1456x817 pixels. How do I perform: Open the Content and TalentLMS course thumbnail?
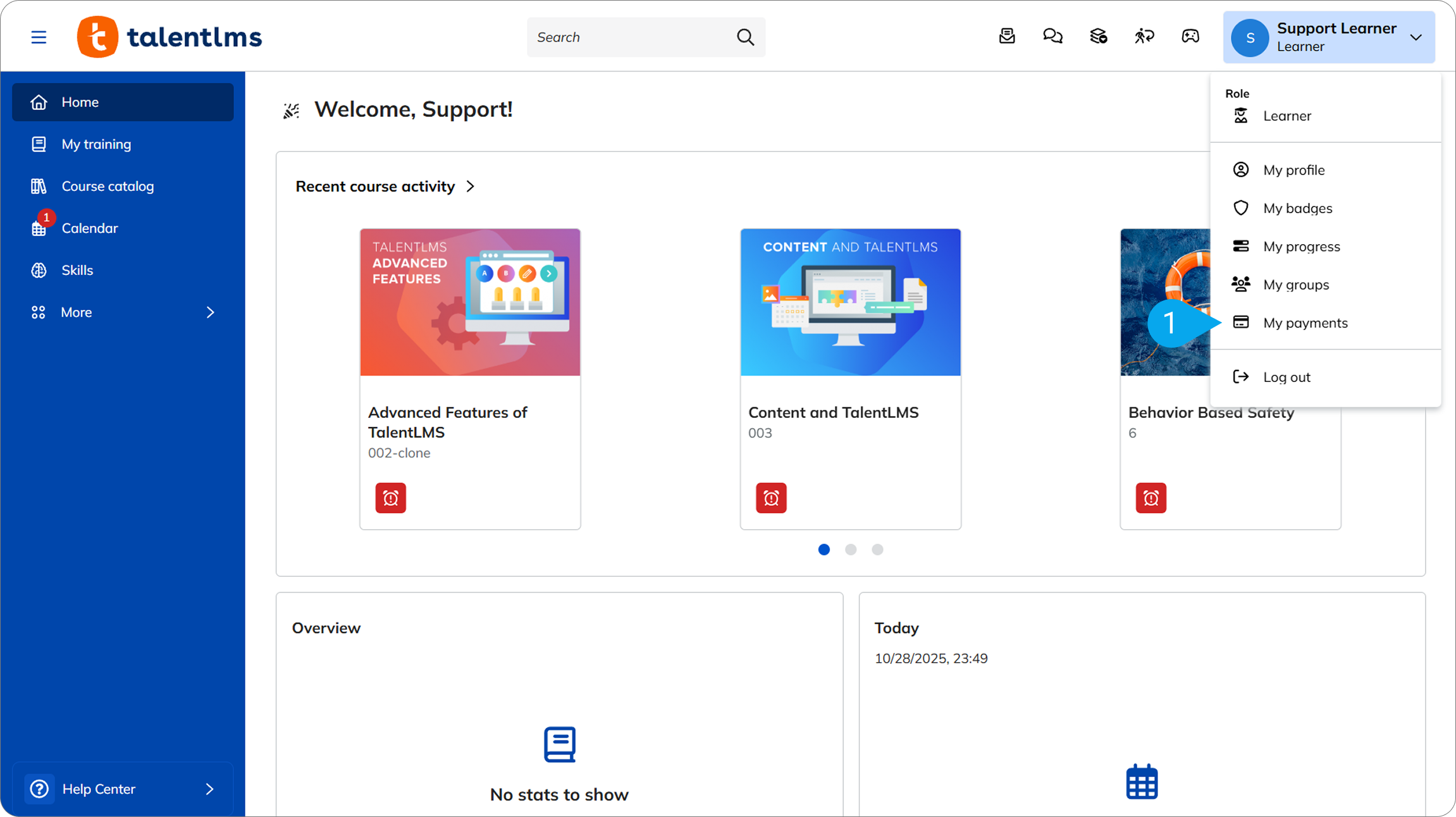(x=850, y=302)
